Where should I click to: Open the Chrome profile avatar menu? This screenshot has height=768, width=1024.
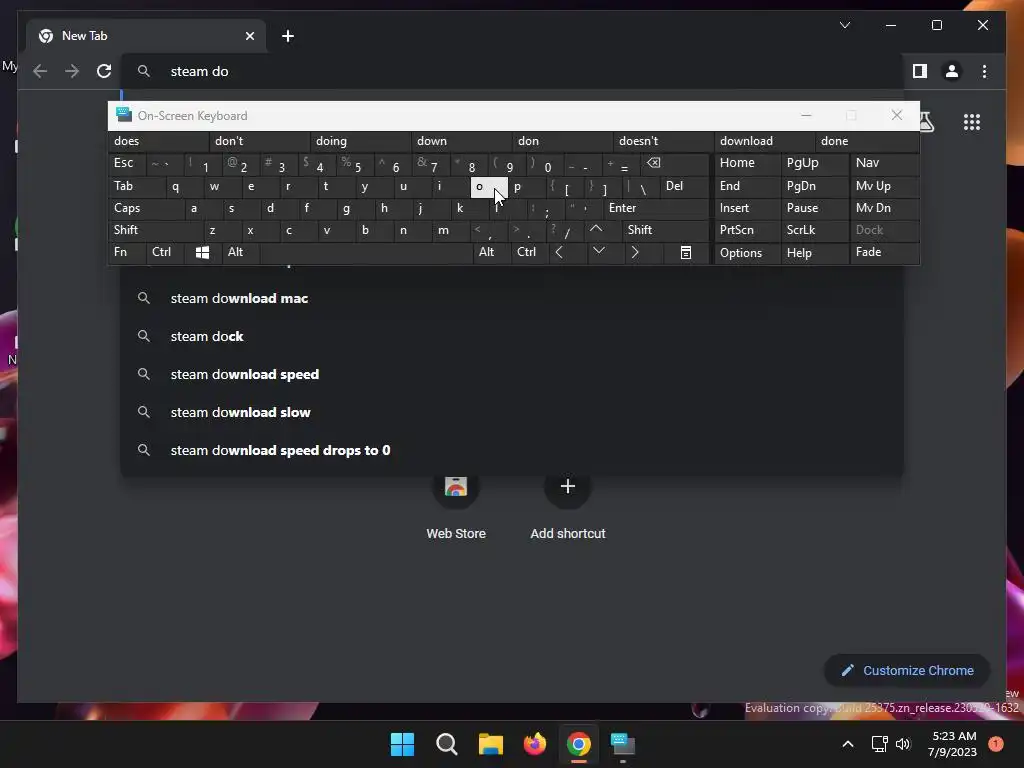click(x=952, y=71)
